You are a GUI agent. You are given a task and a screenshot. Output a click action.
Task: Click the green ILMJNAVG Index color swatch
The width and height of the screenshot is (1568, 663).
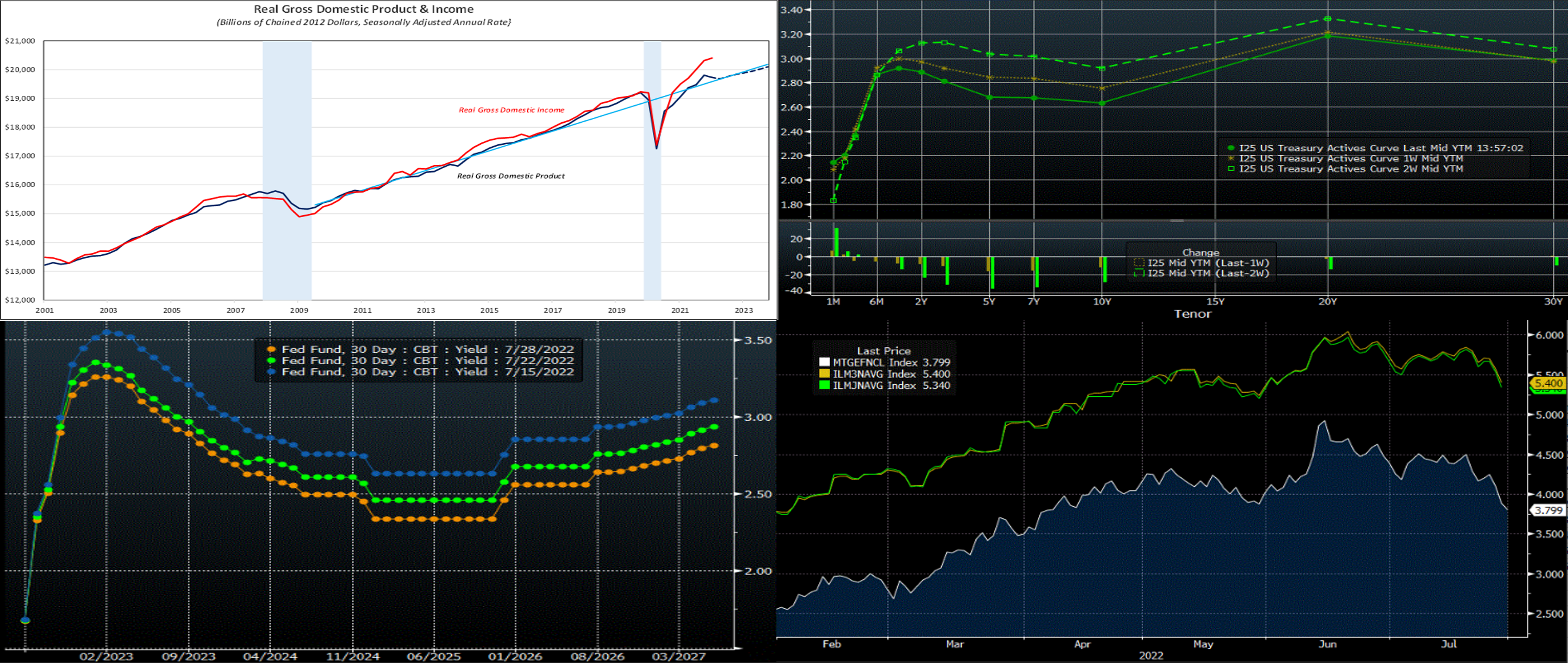pyautogui.click(x=825, y=385)
